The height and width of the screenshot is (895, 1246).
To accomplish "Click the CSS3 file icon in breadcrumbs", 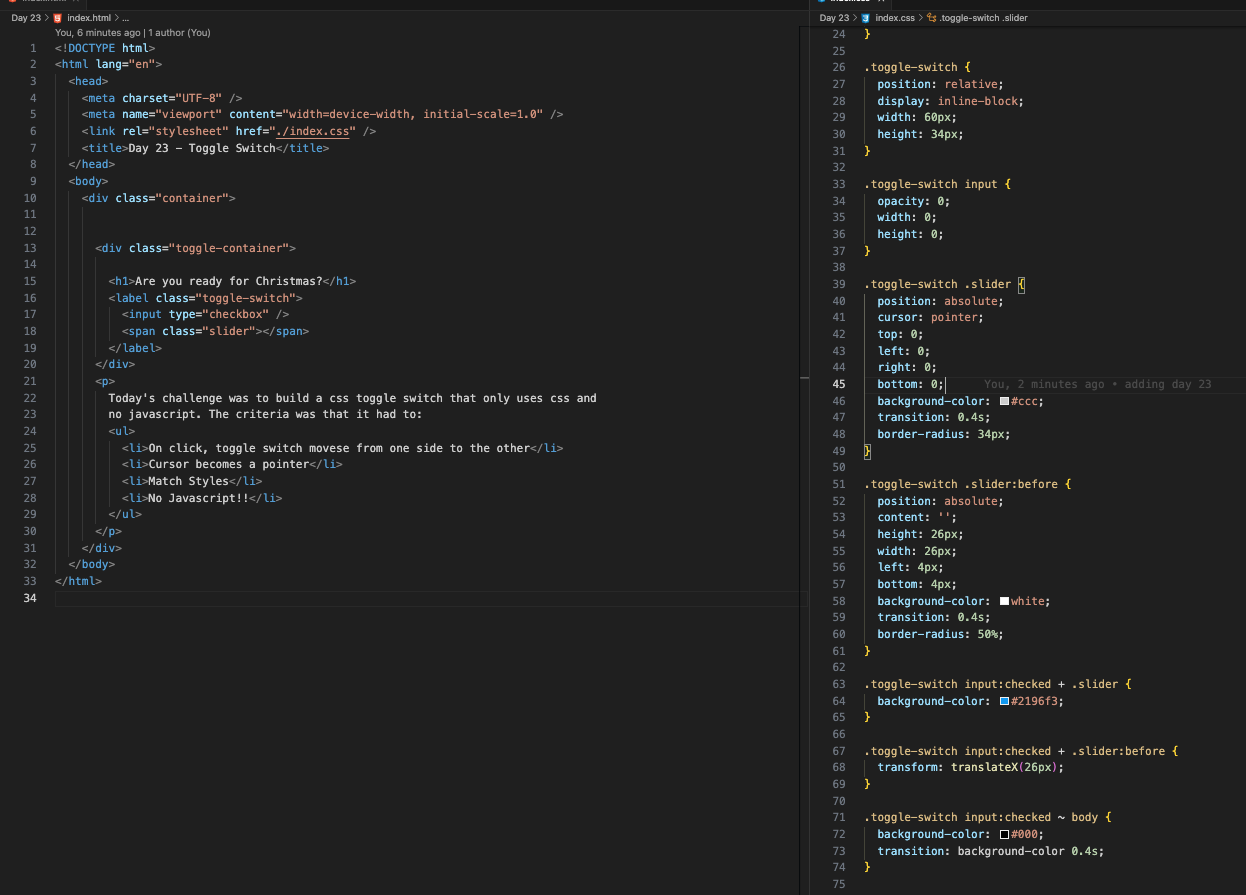I will pyautogui.click(x=865, y=18).
